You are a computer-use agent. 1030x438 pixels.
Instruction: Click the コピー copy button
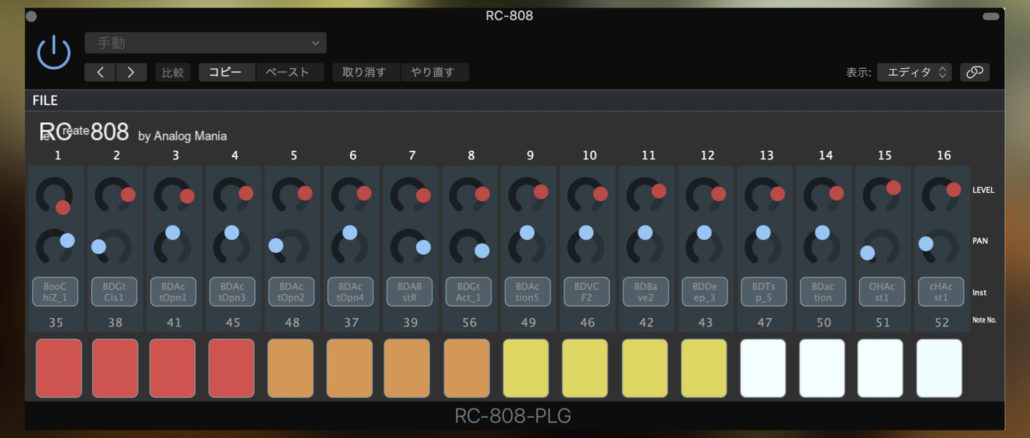point(226,72)
